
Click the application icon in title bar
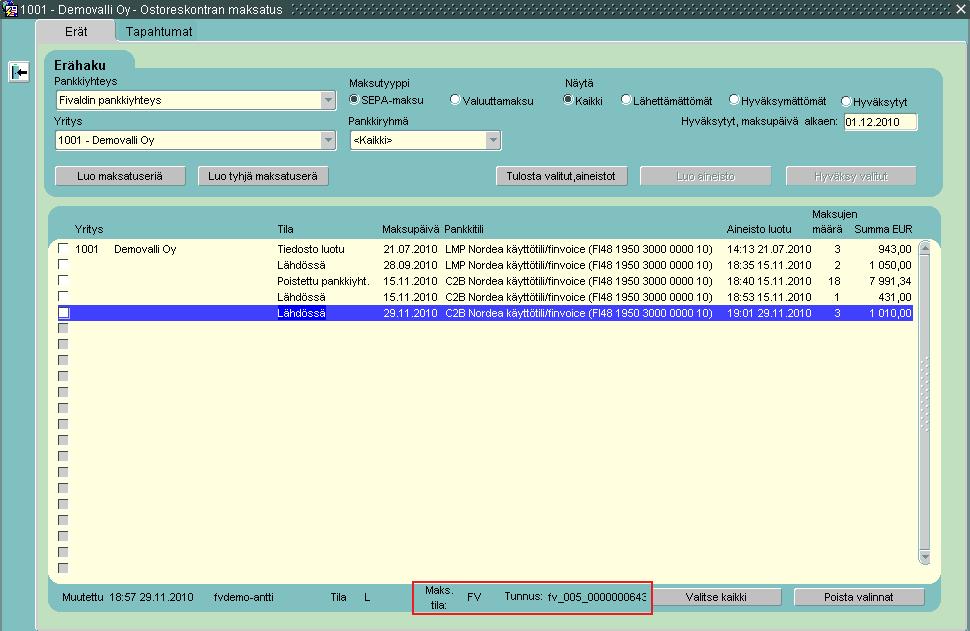click(10, 9)
